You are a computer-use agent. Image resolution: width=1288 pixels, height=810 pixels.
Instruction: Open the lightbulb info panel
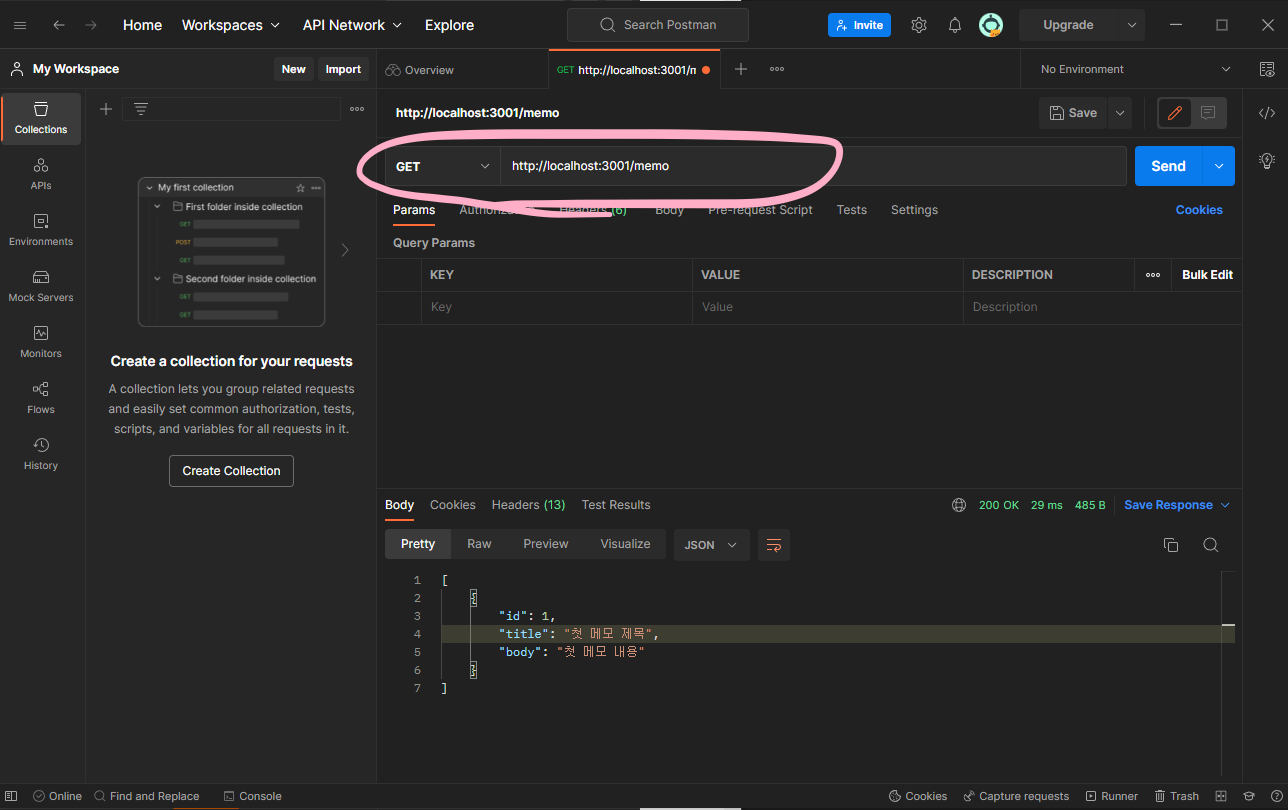[1267, 160]
